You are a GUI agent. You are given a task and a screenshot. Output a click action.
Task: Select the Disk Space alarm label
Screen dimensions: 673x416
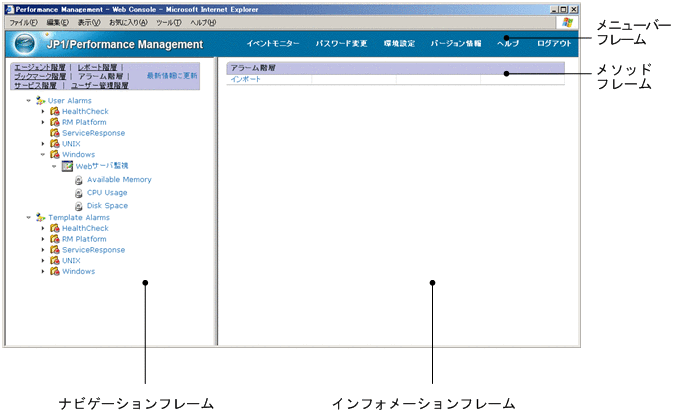pyautogui.click(x=107, y=206)
